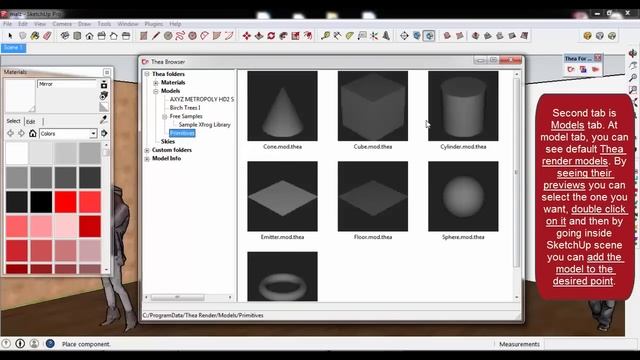Pick the Paint Bucket tool

[x=35, y=36]
